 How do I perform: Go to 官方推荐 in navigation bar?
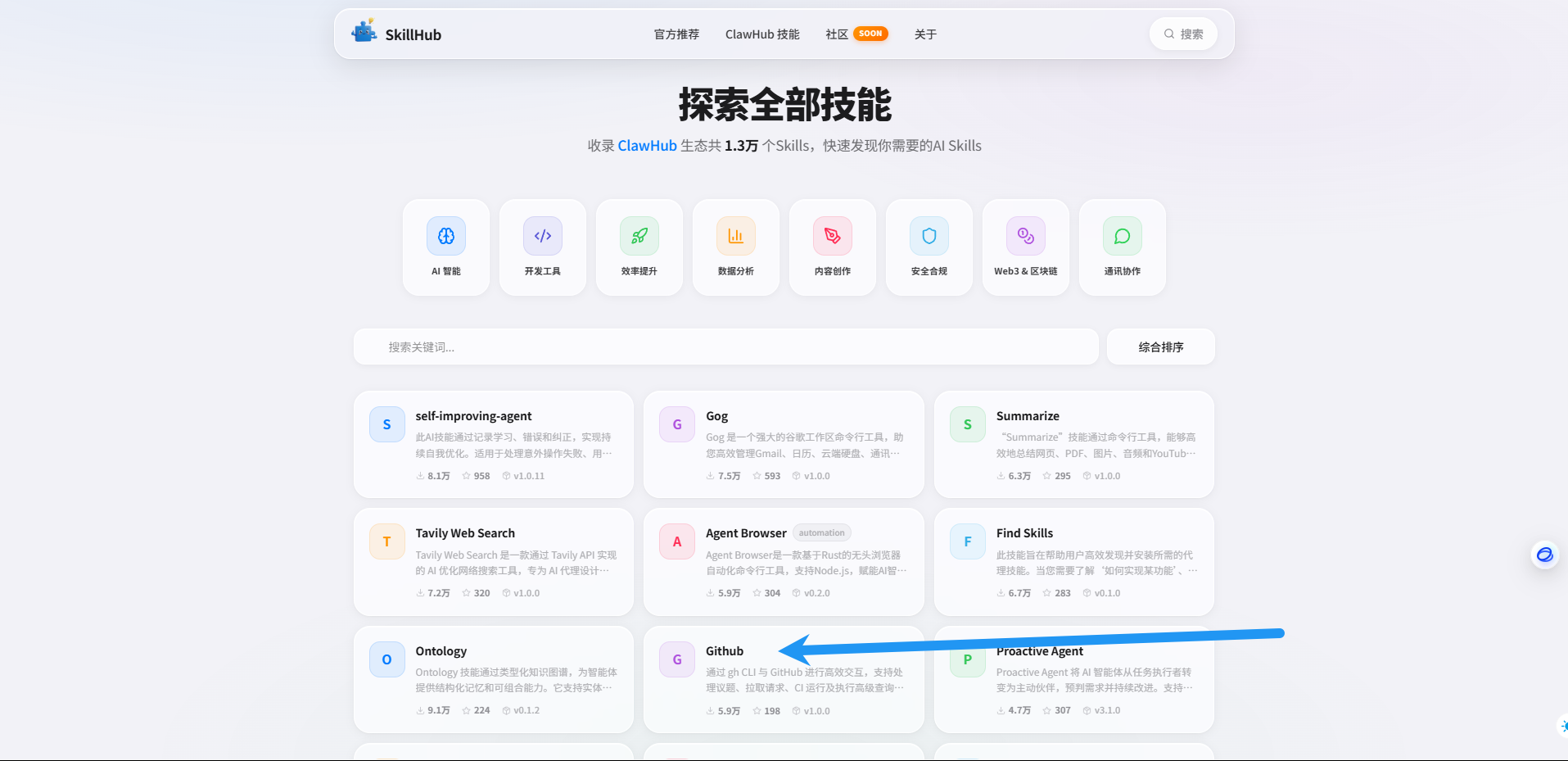point(676,34)
